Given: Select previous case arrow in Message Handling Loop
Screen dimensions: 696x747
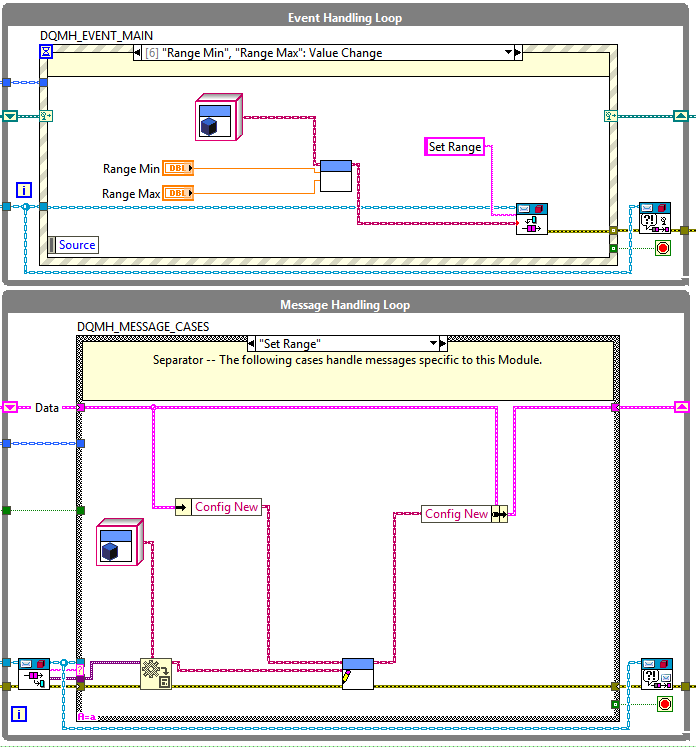Looking at the screenshot, I should pyautogui.click(x=252, y=343).
